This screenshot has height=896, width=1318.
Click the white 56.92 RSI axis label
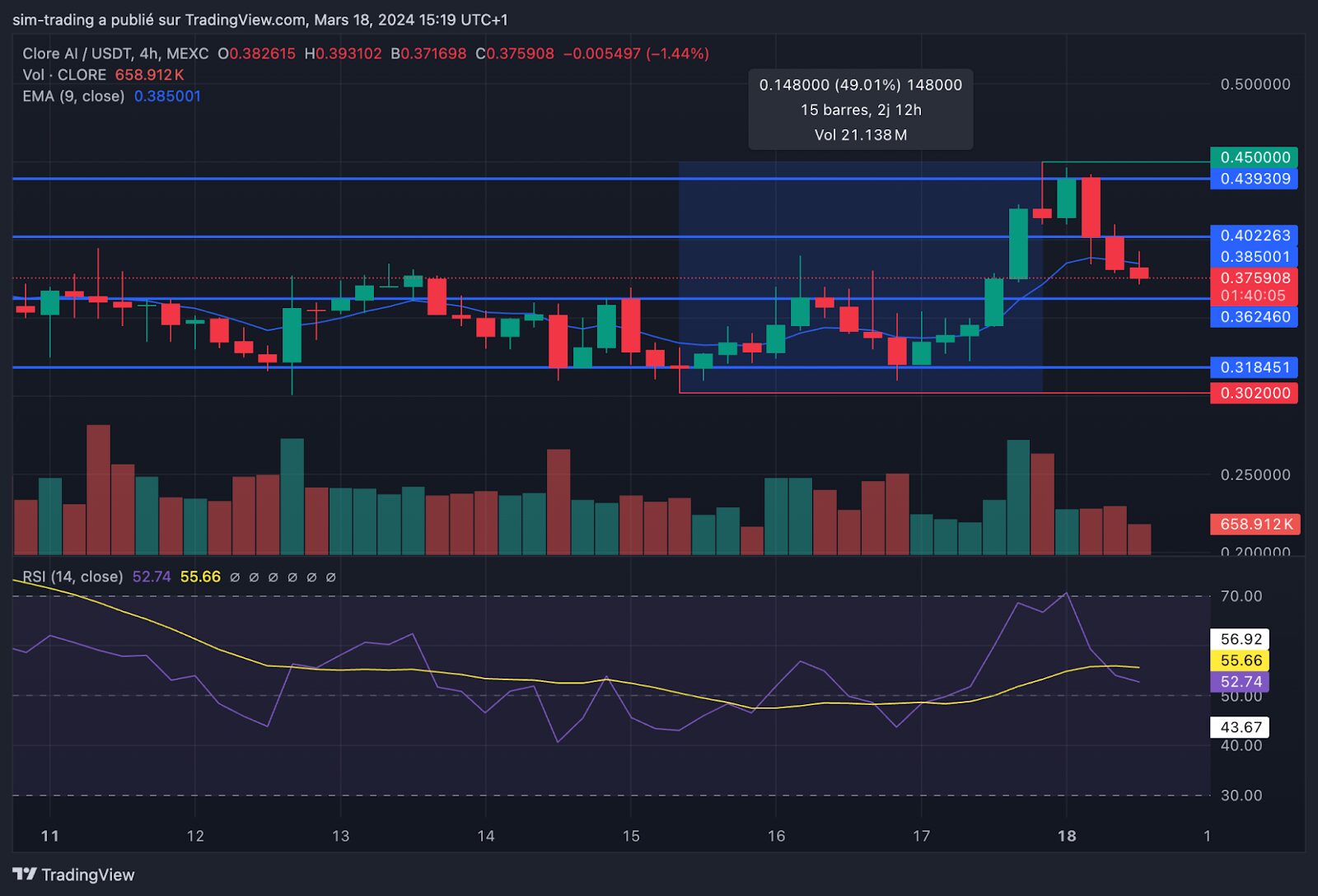coord(1240,639)
